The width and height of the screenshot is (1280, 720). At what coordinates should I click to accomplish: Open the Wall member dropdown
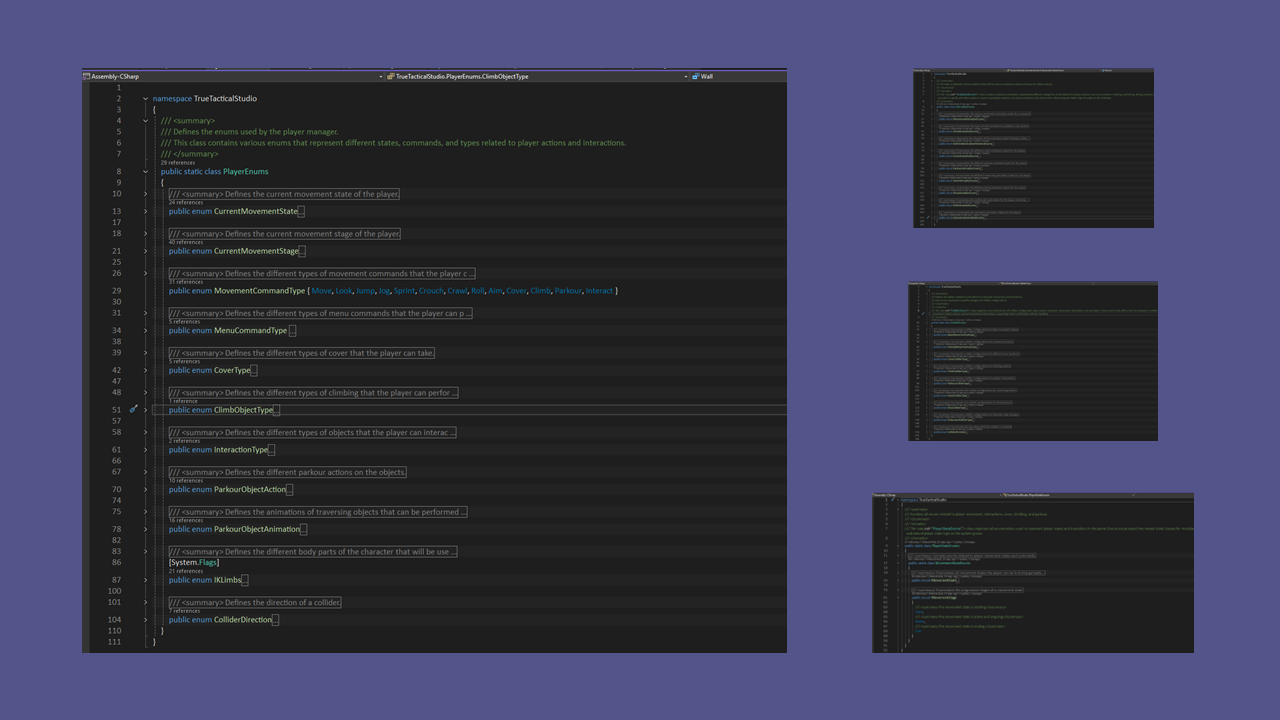click(x=739, y=76)
